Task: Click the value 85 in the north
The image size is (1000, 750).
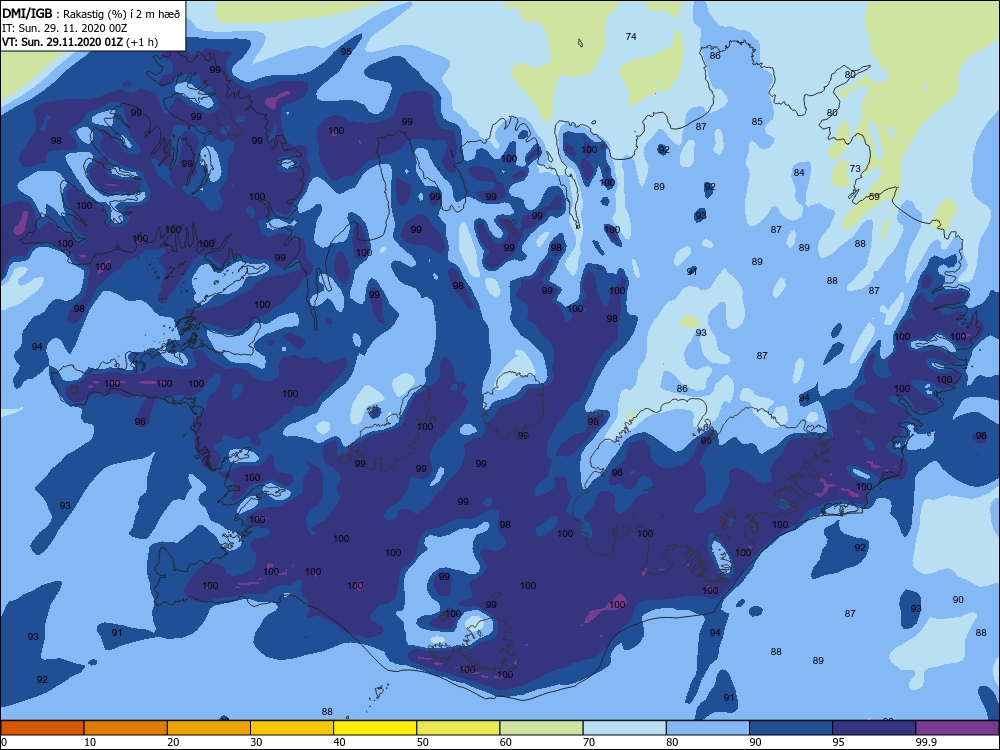Action: pos(757,122)
